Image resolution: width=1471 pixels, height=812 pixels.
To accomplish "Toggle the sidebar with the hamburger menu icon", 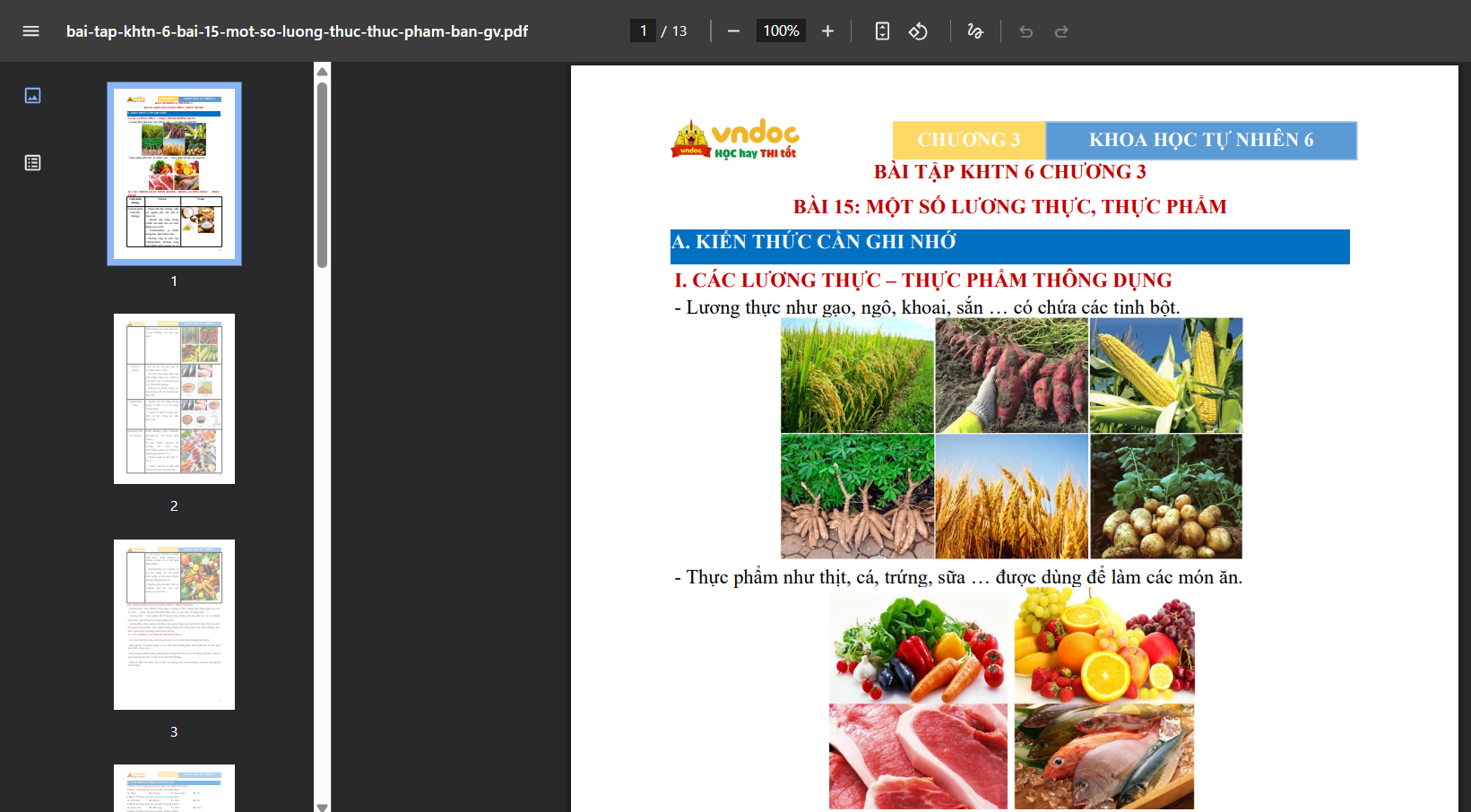I will click(x=30, y=31).
